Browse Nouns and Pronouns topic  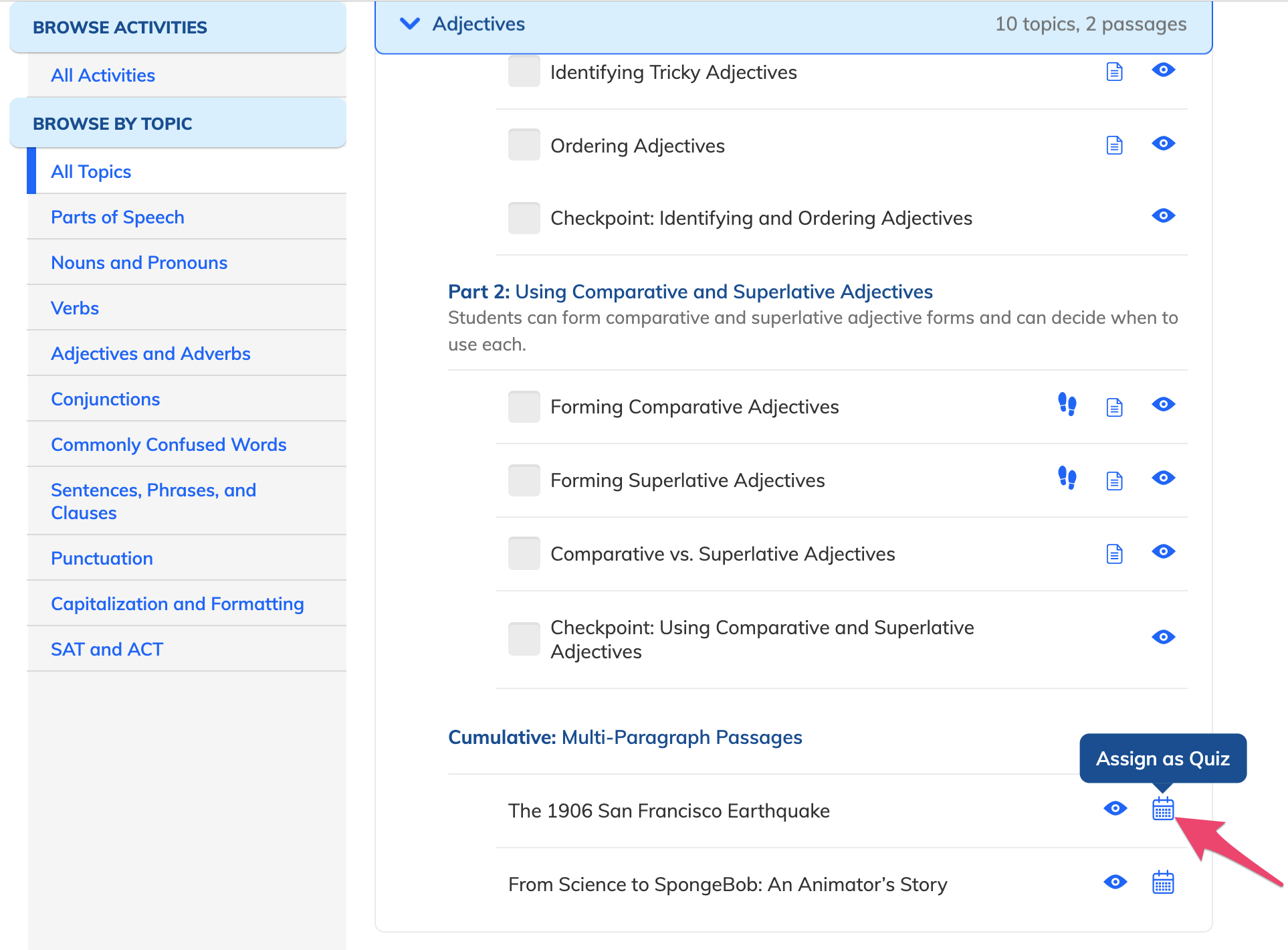click(x=139, y=262)
